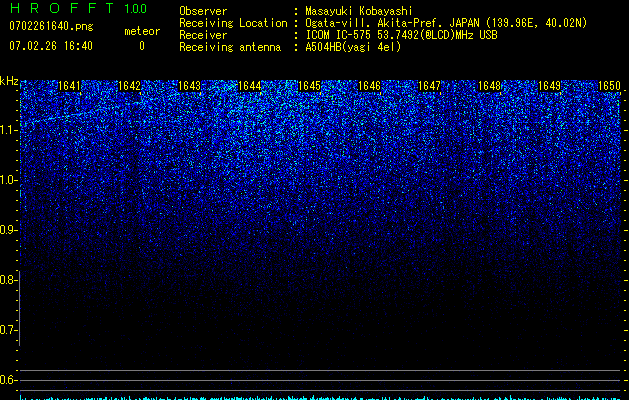Click the 0.8 kHz axis label
This screenshot has width=629, height=400.
click(8, 280)
